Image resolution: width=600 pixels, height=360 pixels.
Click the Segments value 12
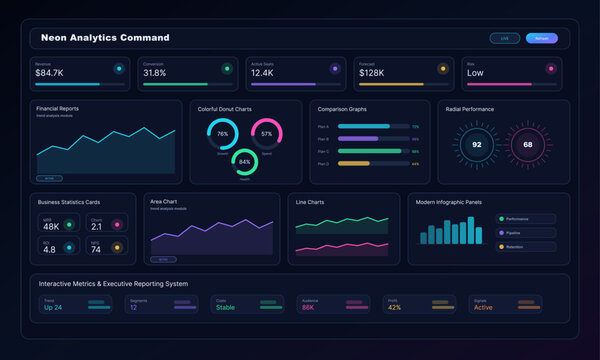click(133, 308)
